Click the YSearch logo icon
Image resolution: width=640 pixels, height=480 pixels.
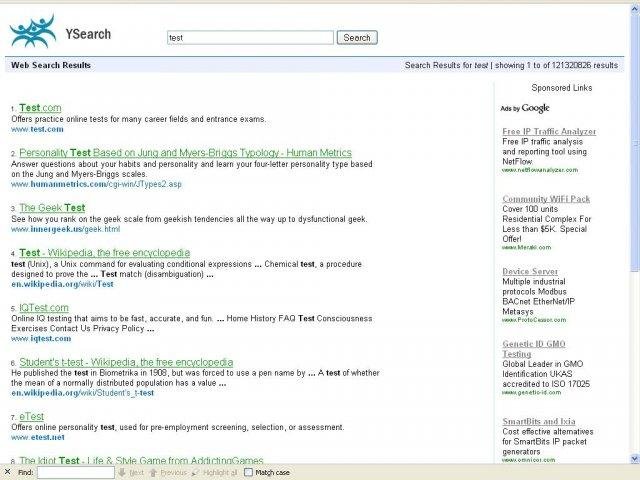click(33, 31)
